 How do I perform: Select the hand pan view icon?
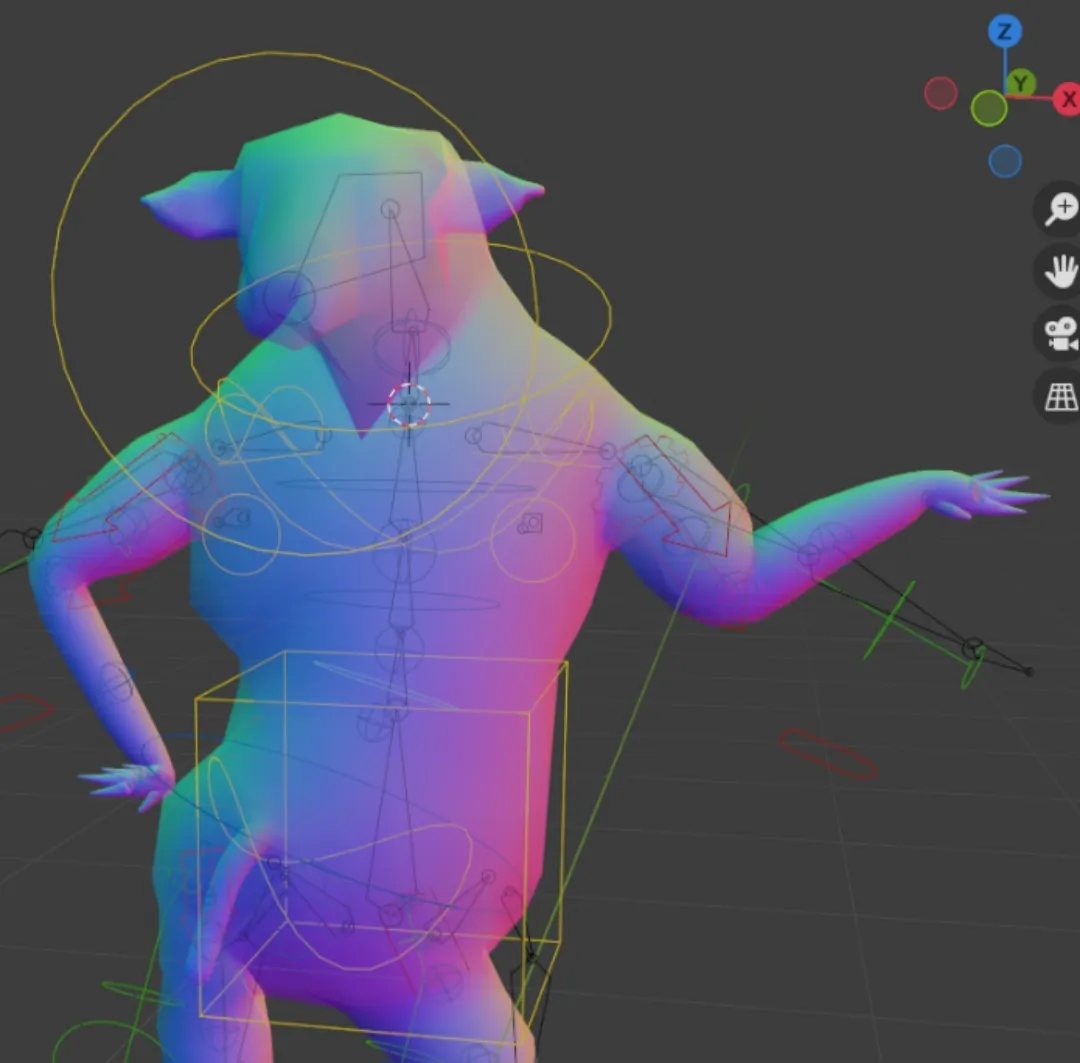pyautogui.click(x=1060, y=270)
